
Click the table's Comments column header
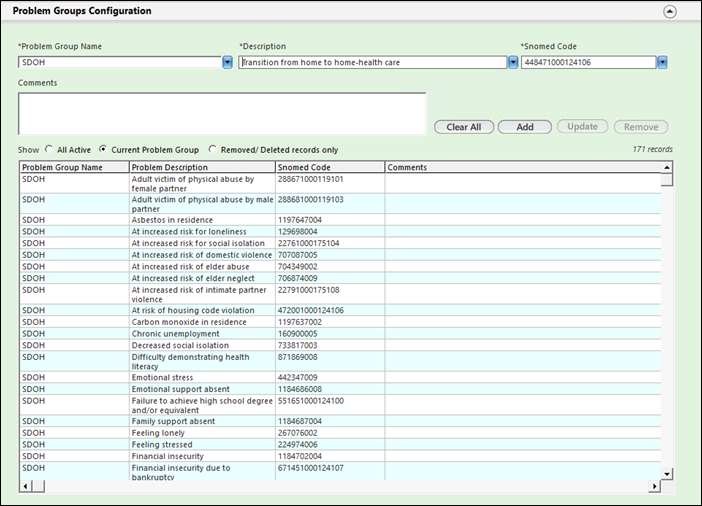click(x=523, y=167)
